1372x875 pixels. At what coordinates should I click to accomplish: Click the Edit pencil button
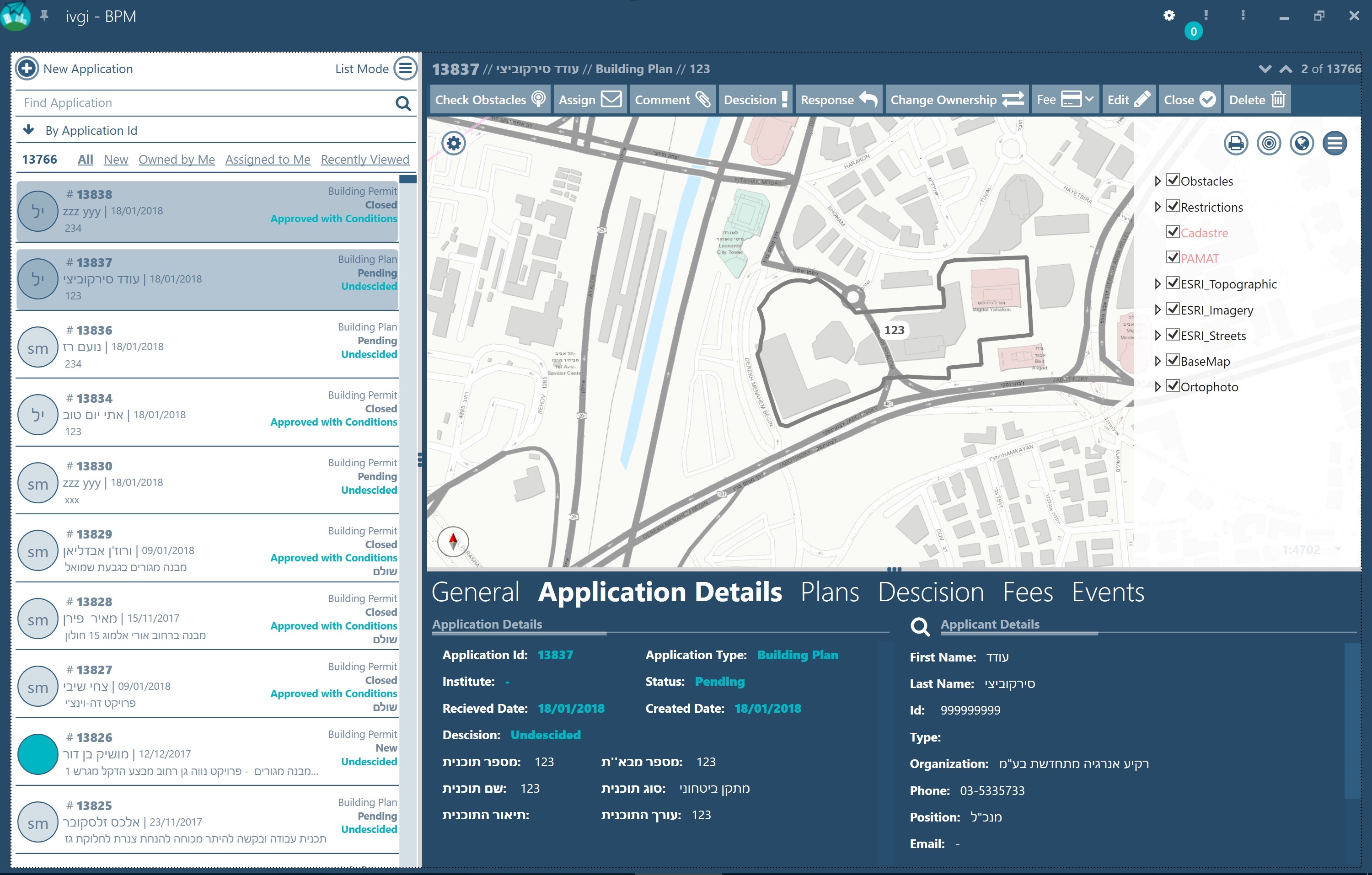(x=1129, y=100)
